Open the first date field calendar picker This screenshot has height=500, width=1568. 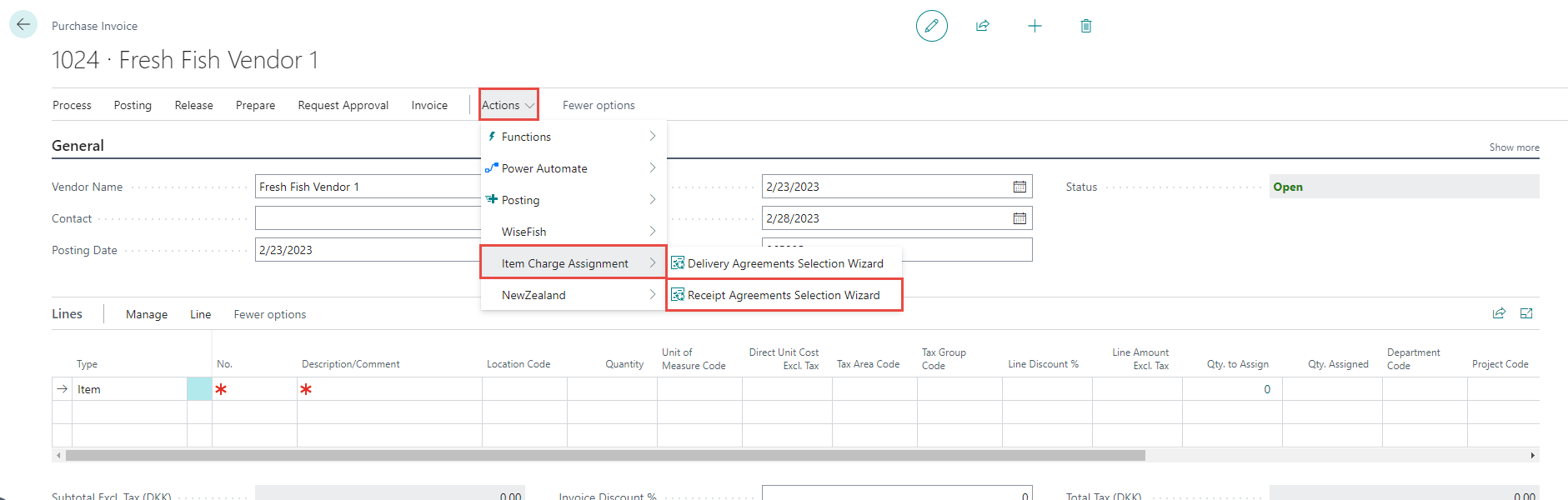[1019, 187]
